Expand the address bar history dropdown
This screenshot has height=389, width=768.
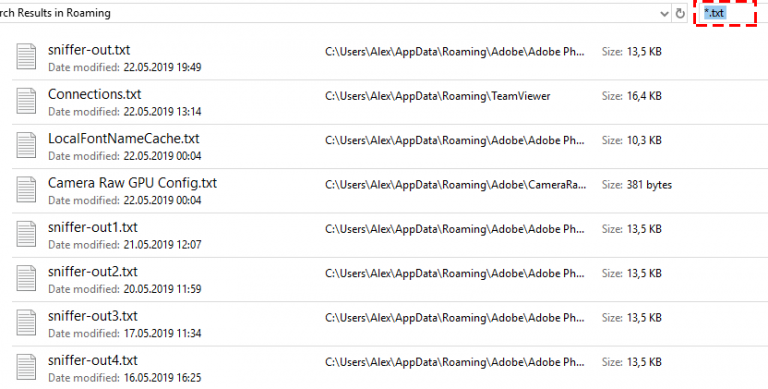[x=664, y=14]
